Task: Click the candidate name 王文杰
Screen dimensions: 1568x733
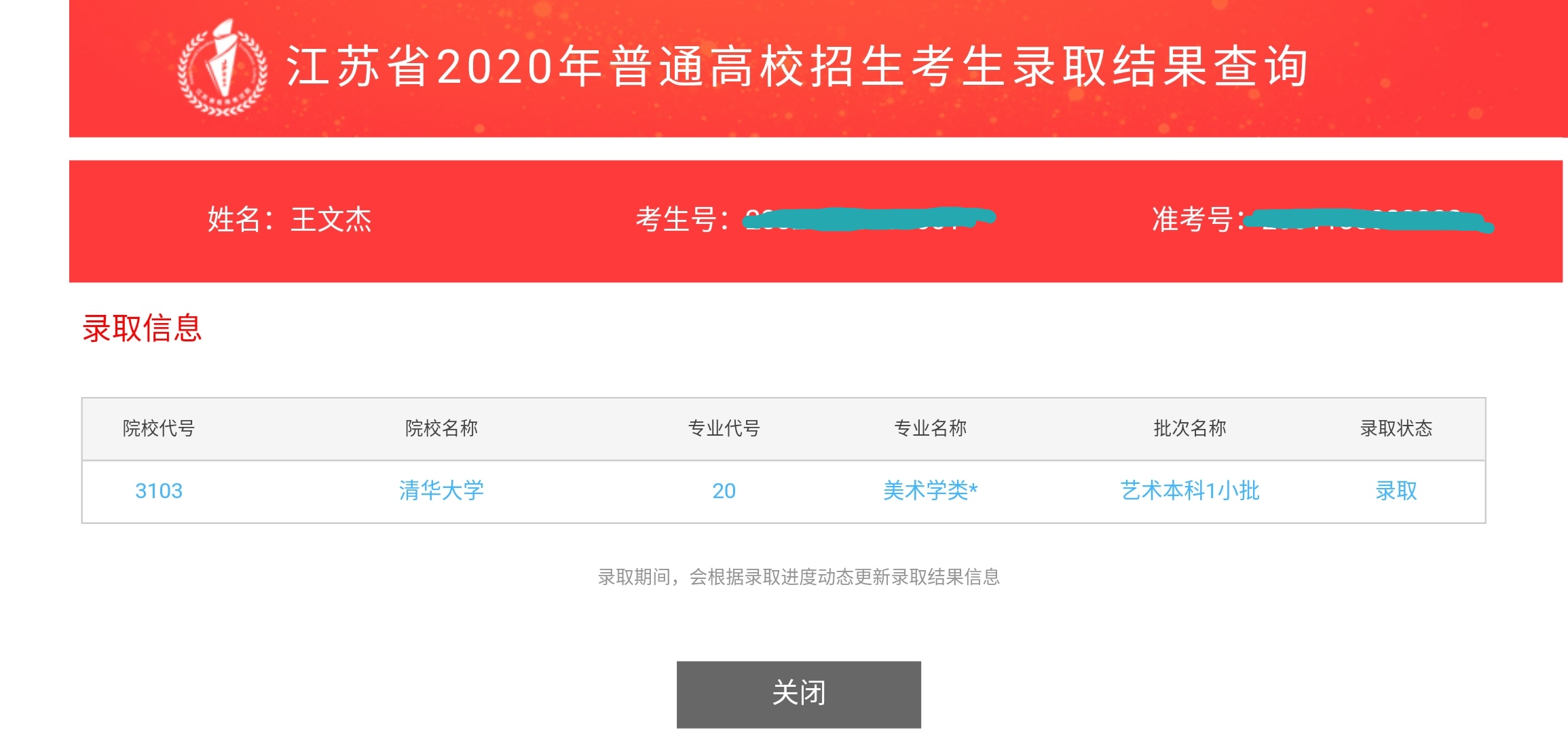Action: tap(331, 220)
